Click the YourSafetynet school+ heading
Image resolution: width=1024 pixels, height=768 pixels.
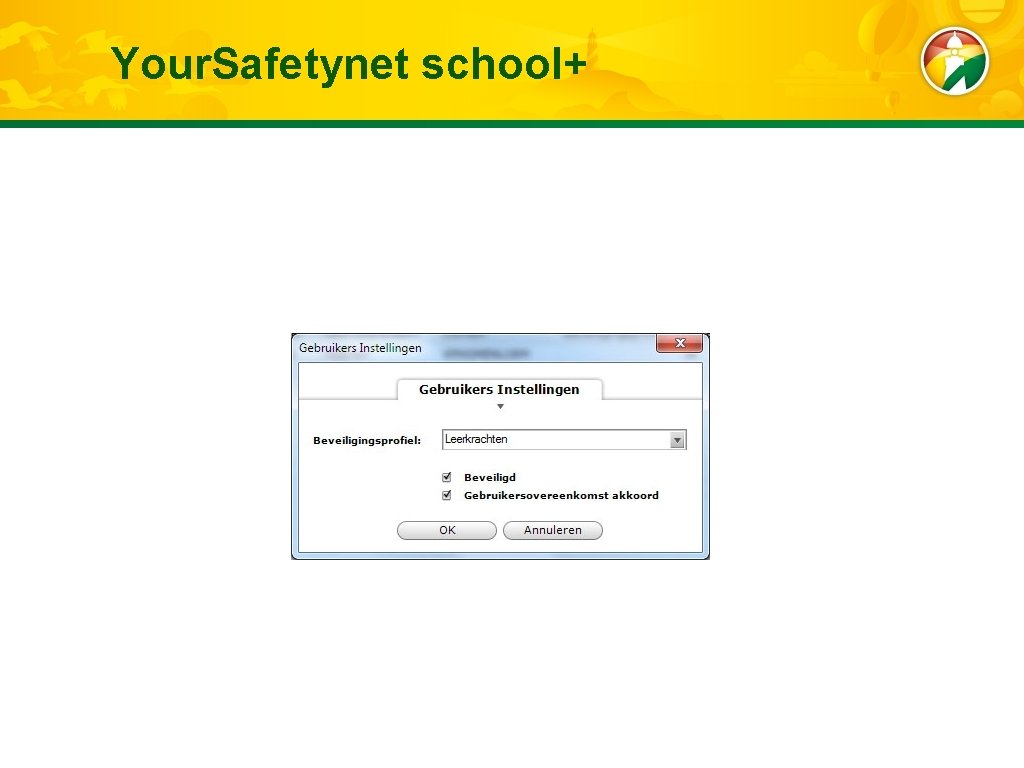pos(349,64)
